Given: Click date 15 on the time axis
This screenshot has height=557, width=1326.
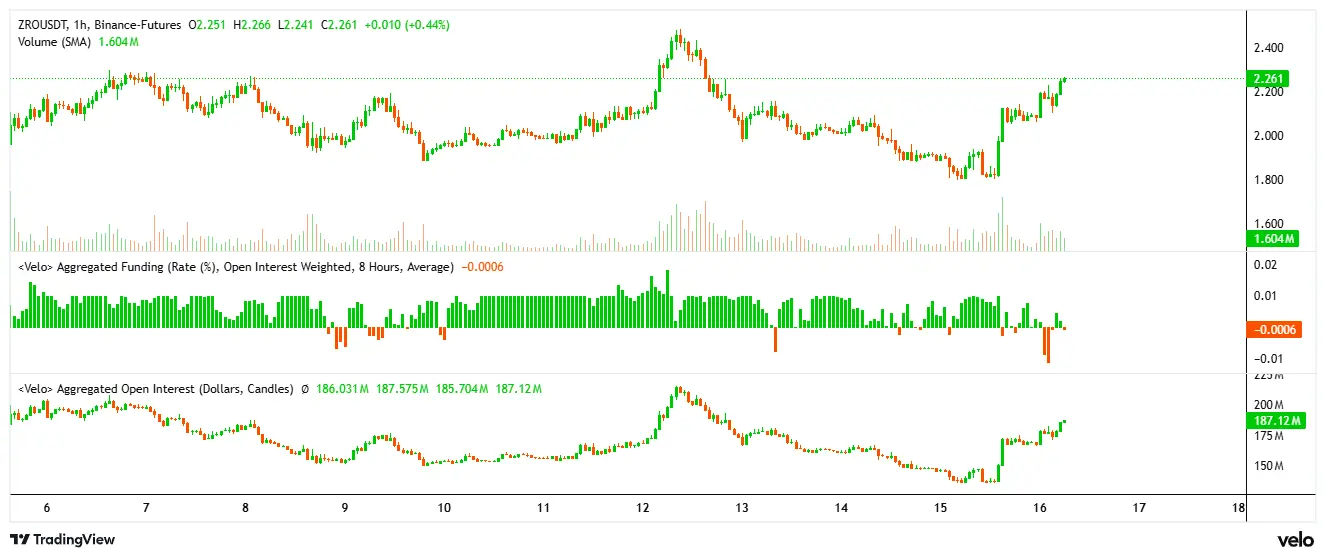Looking at the screenshot, I should tap(940, 508).
